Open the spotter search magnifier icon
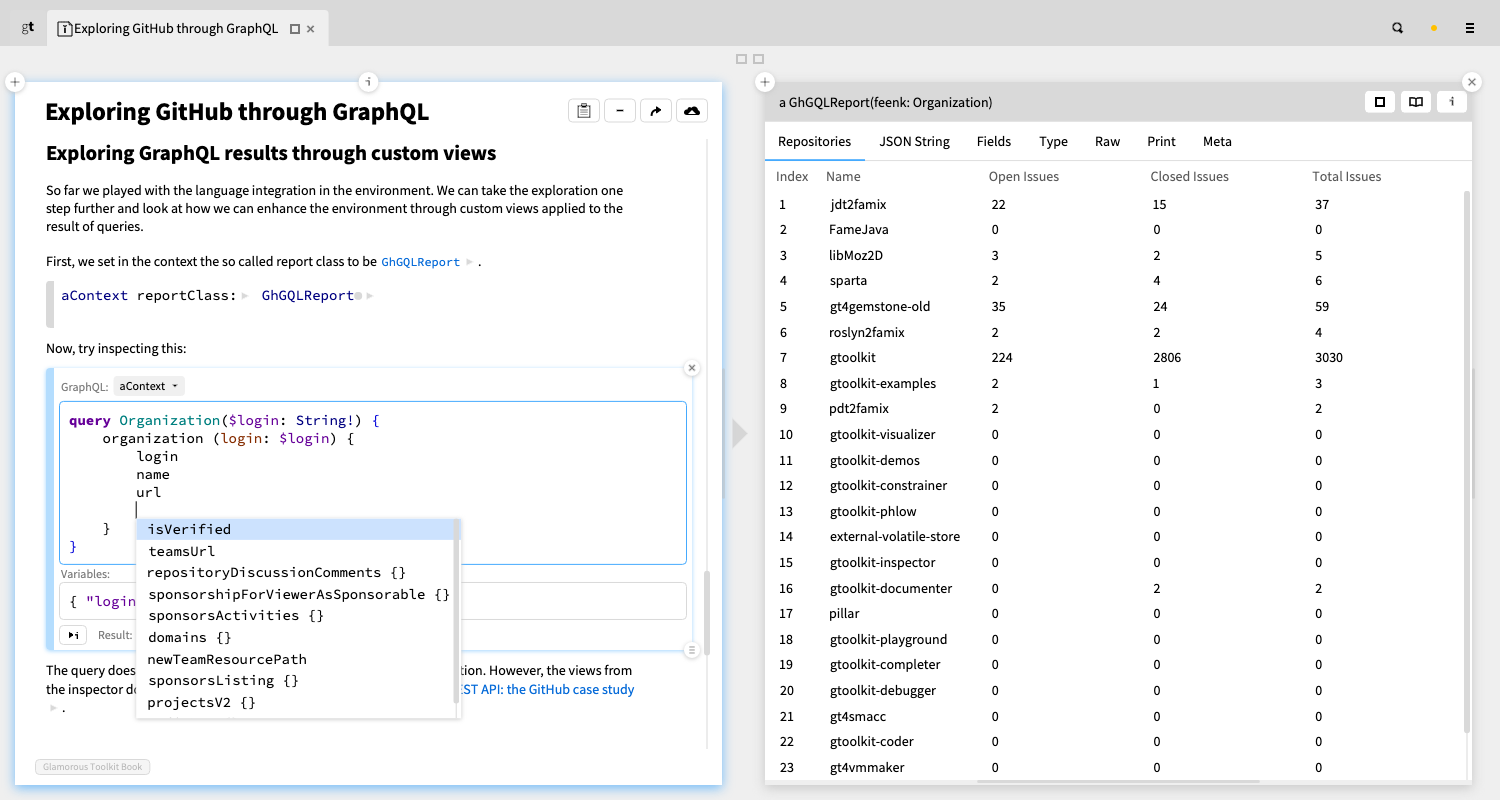Screen dimensions: 1500x800 [x=1398, y=29]
